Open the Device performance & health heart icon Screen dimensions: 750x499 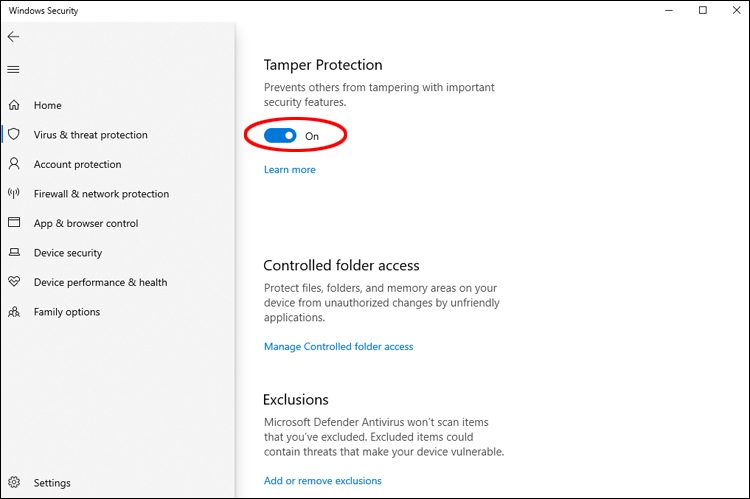point(14,281)
